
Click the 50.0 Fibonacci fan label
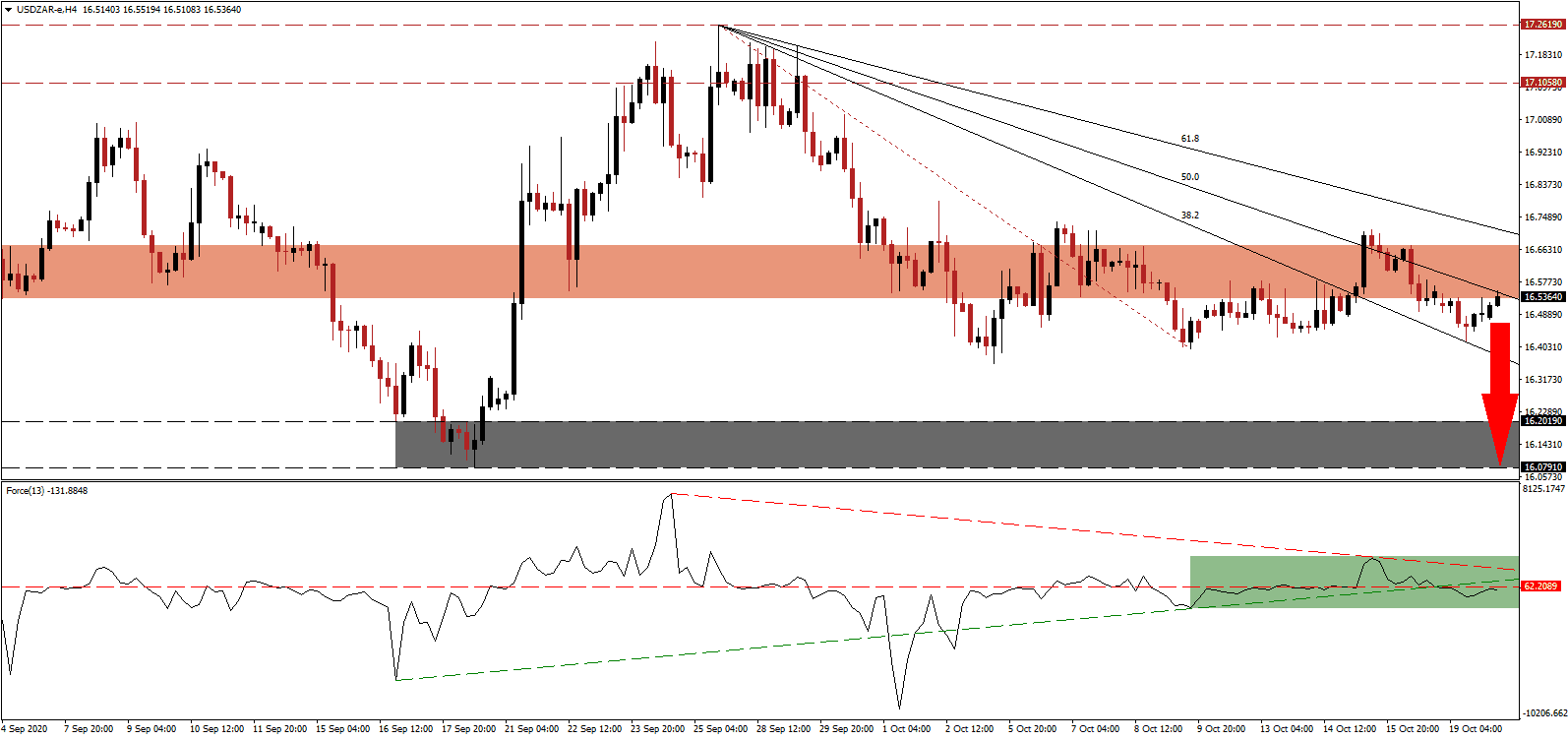pos(1189,177)
